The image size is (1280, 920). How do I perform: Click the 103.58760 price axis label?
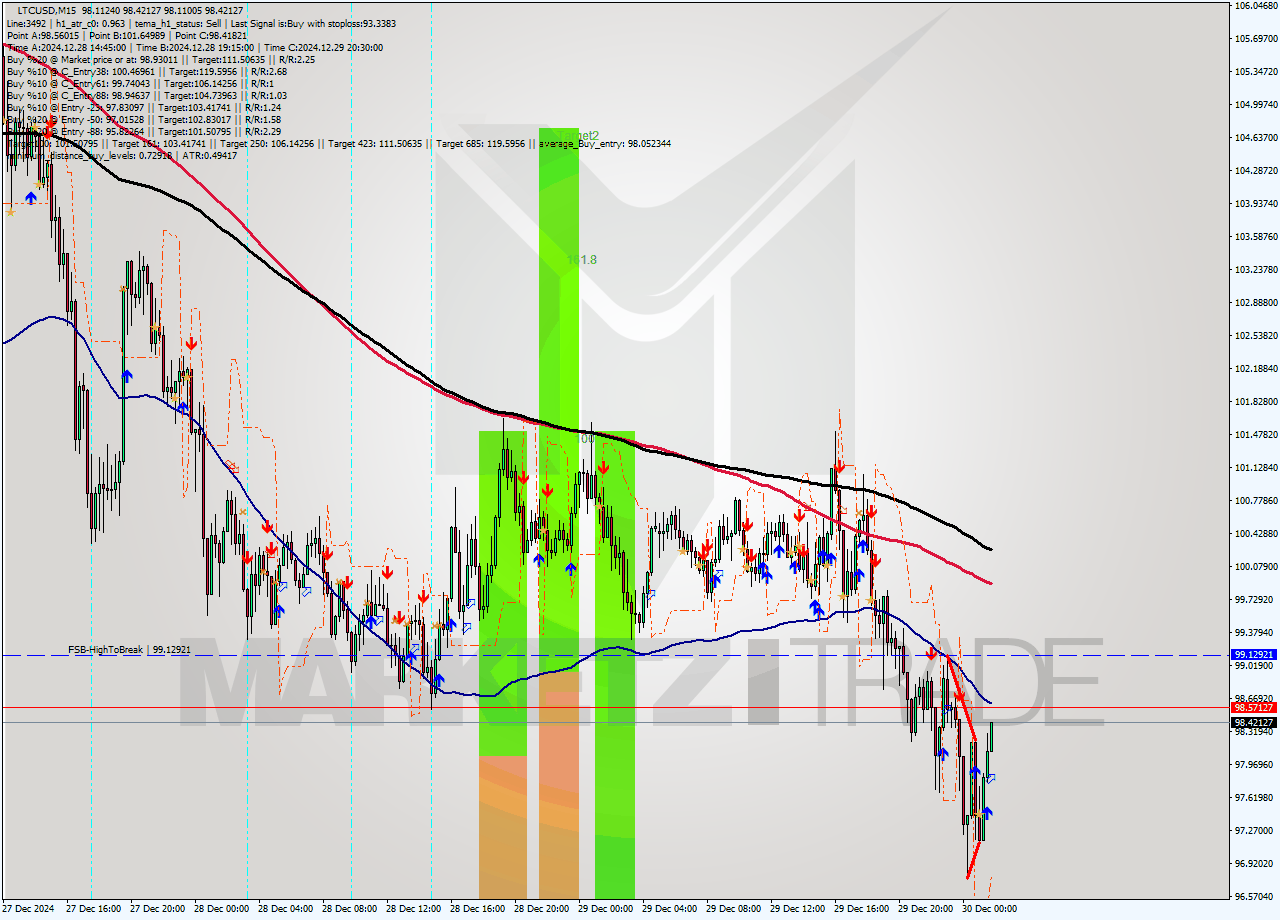pos(1255,236)
